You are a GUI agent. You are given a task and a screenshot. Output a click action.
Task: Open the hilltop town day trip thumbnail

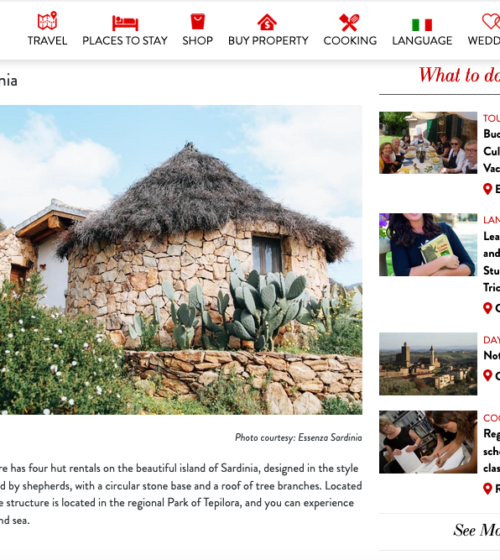click(x=428, y=364)
